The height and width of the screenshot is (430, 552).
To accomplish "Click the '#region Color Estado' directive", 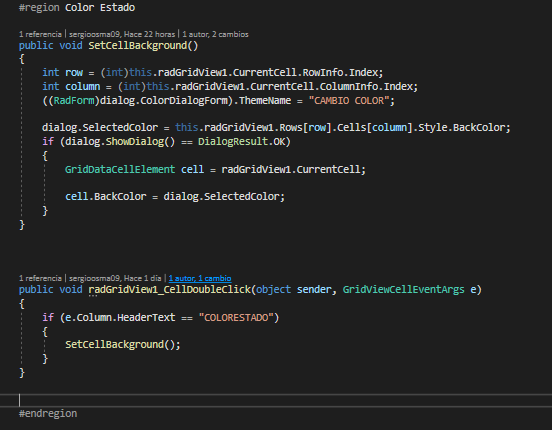I will (x=77, y=7).
